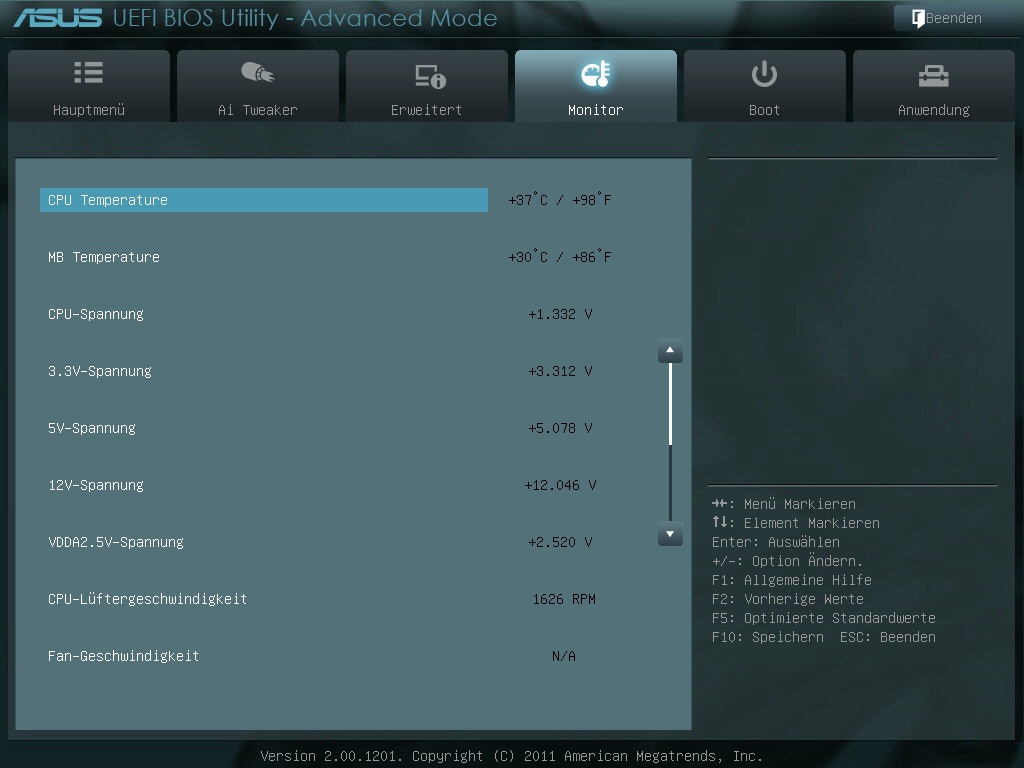Screen dimensions: 1024x768
Task: Switch to the Ai Tweaker tab
Action: pyautogui.click(x=258, y=86)
